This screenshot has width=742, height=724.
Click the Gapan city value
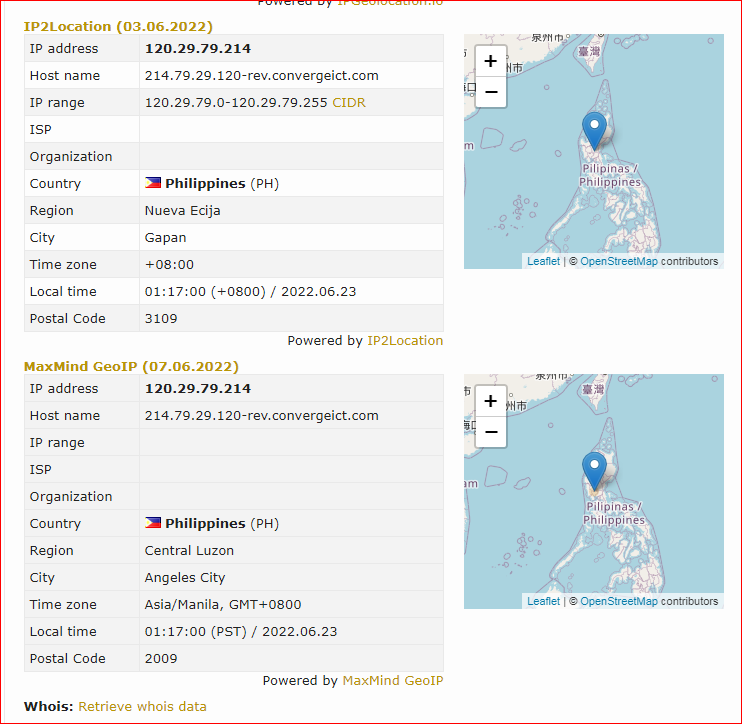point(166,238)
